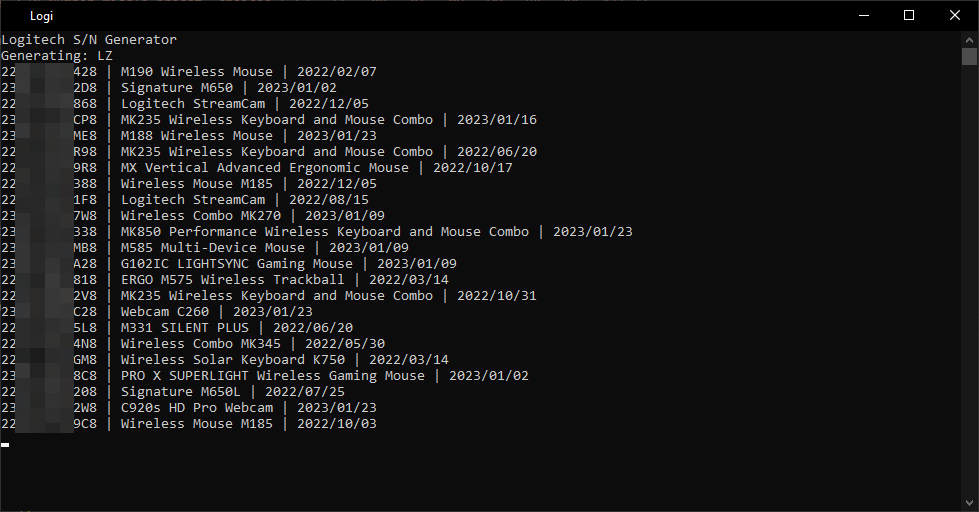Click the M190 Wireless Mouse output line
This screenshot has height=512, width=979.
(189, 72)
